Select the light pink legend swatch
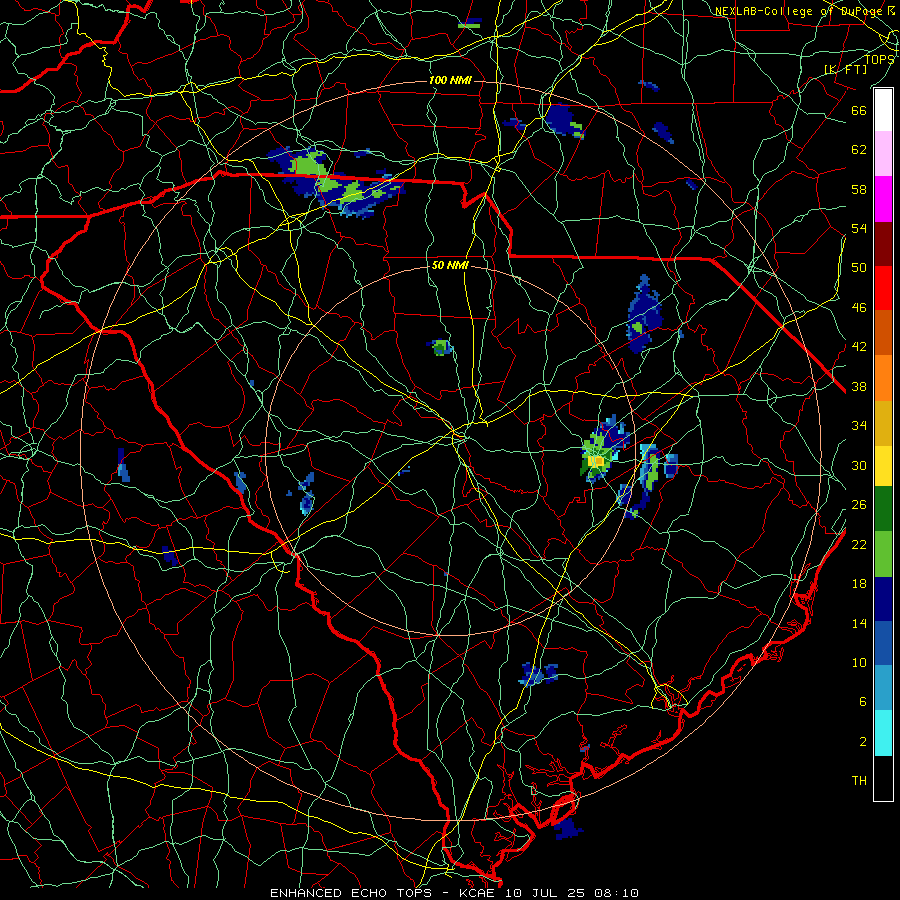This screenshot has height=900, width=900. (883, 154)
